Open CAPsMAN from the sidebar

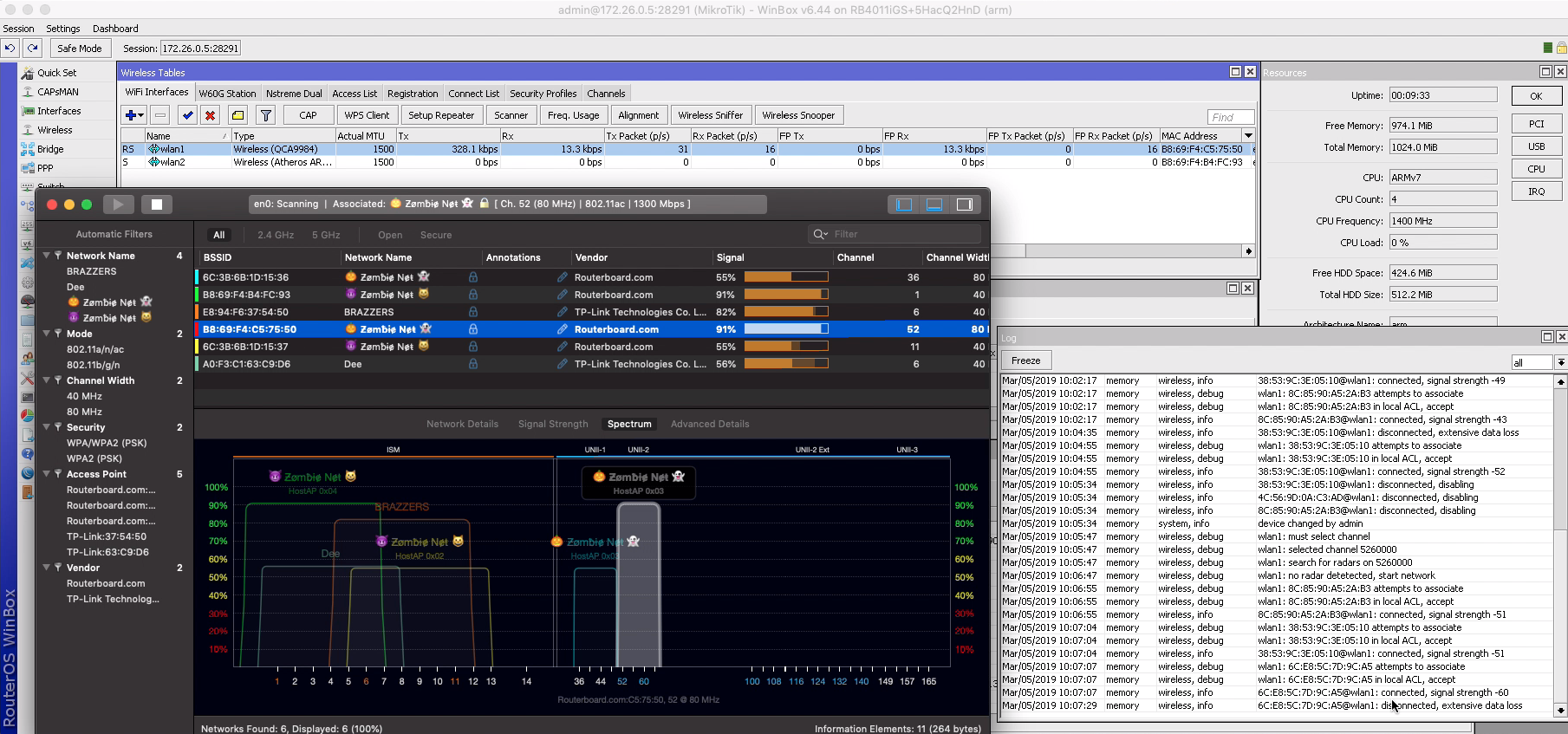[57, 92]
